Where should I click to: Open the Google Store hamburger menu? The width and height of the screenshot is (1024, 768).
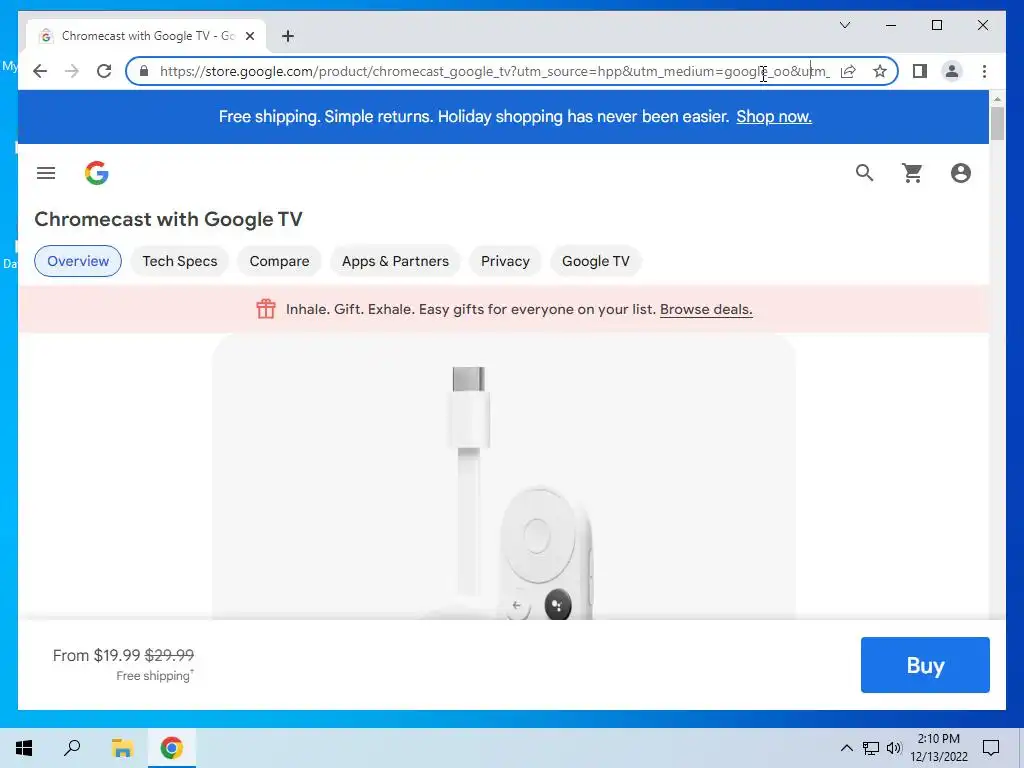click(46, 173)
